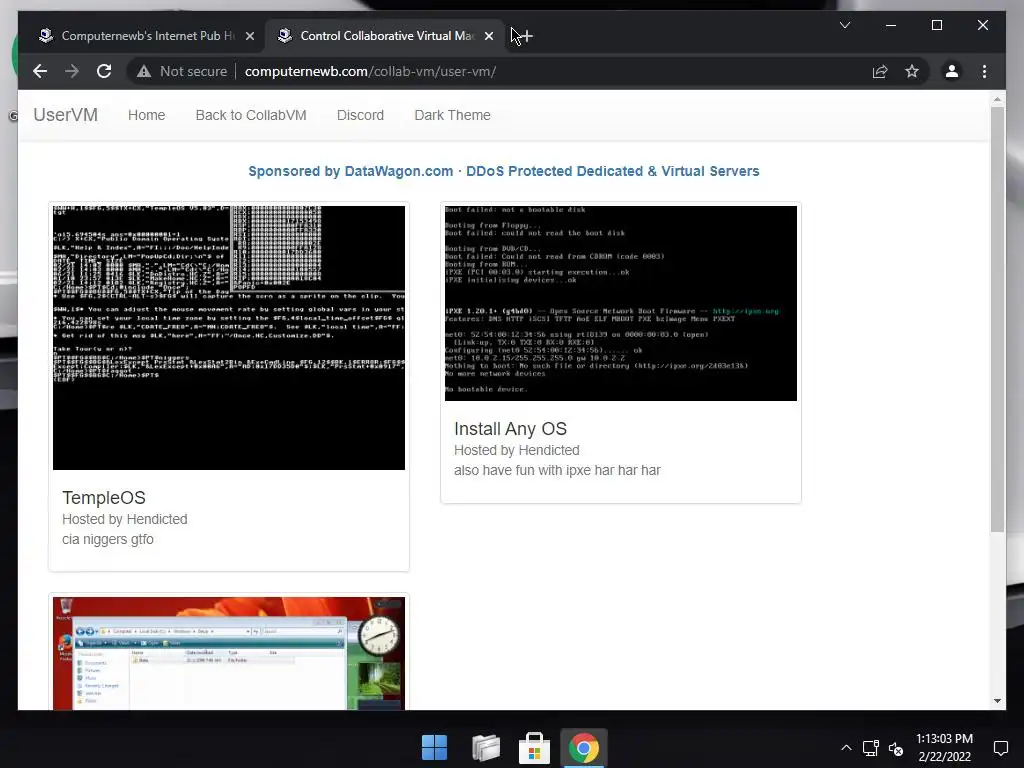
Task: Click Hosted by Hendicted under Install Any OS
Action: (517, 450)
